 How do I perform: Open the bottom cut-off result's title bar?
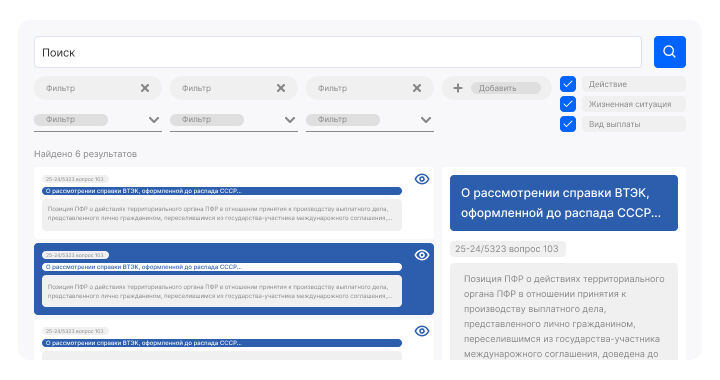(222, 343)
